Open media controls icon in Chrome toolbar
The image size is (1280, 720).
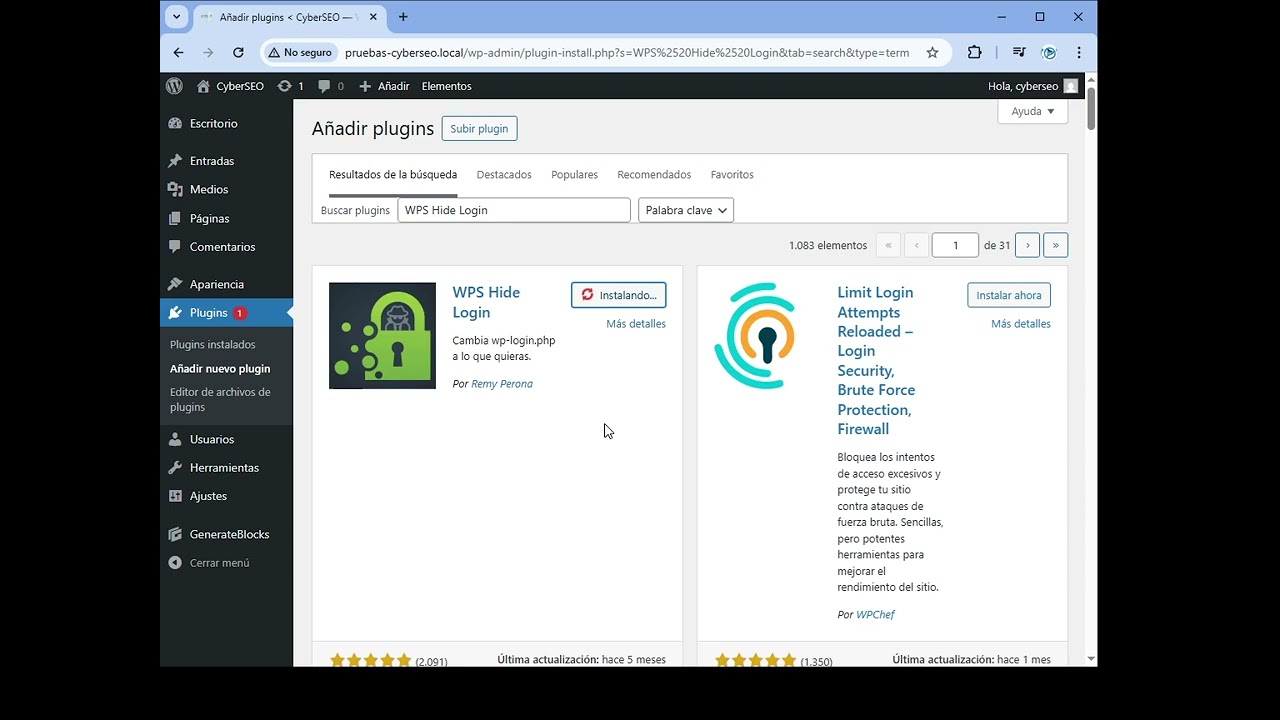[x=1019, y=53]
